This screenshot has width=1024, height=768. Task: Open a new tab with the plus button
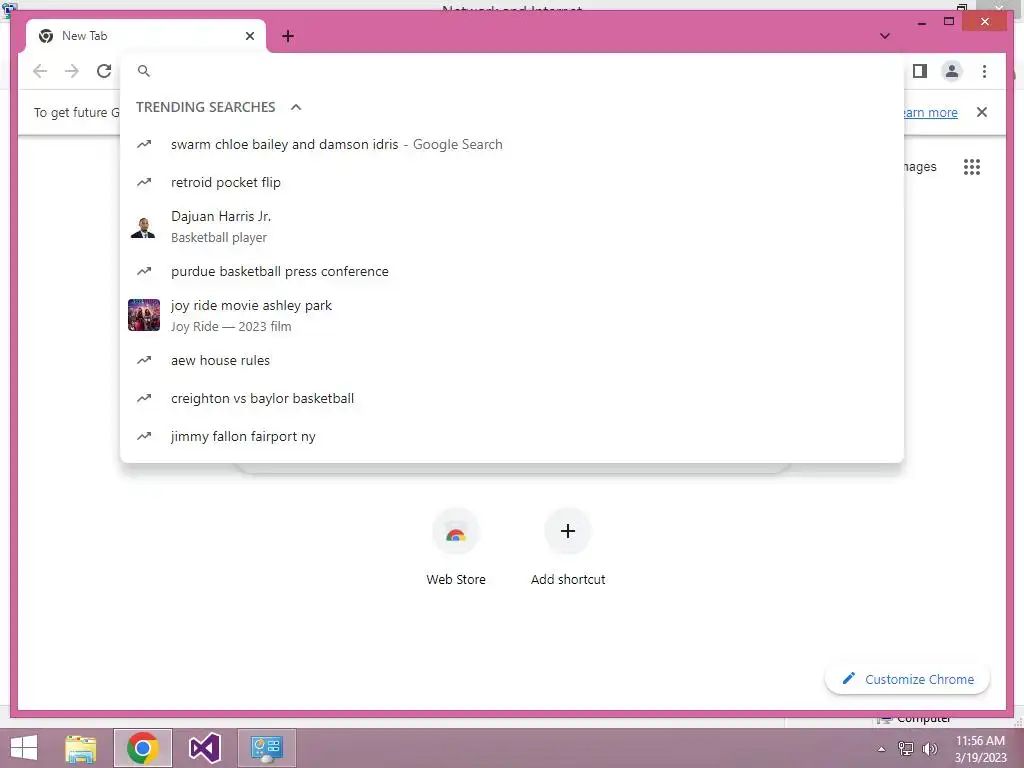(288, 36)
